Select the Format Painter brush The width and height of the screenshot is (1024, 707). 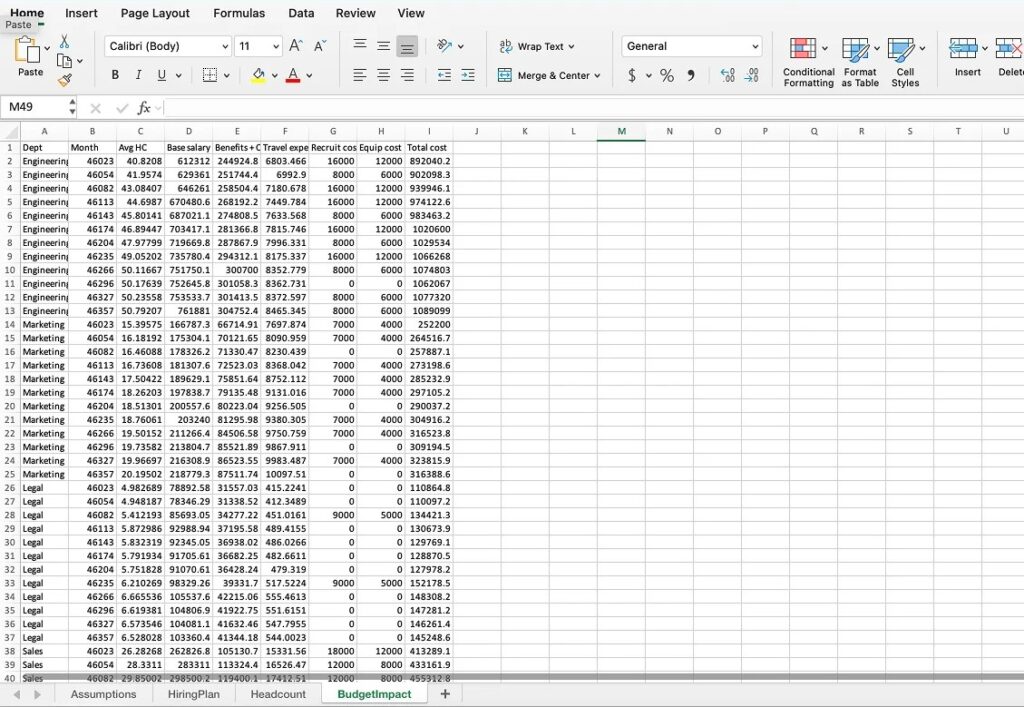[x=64, y=80]
